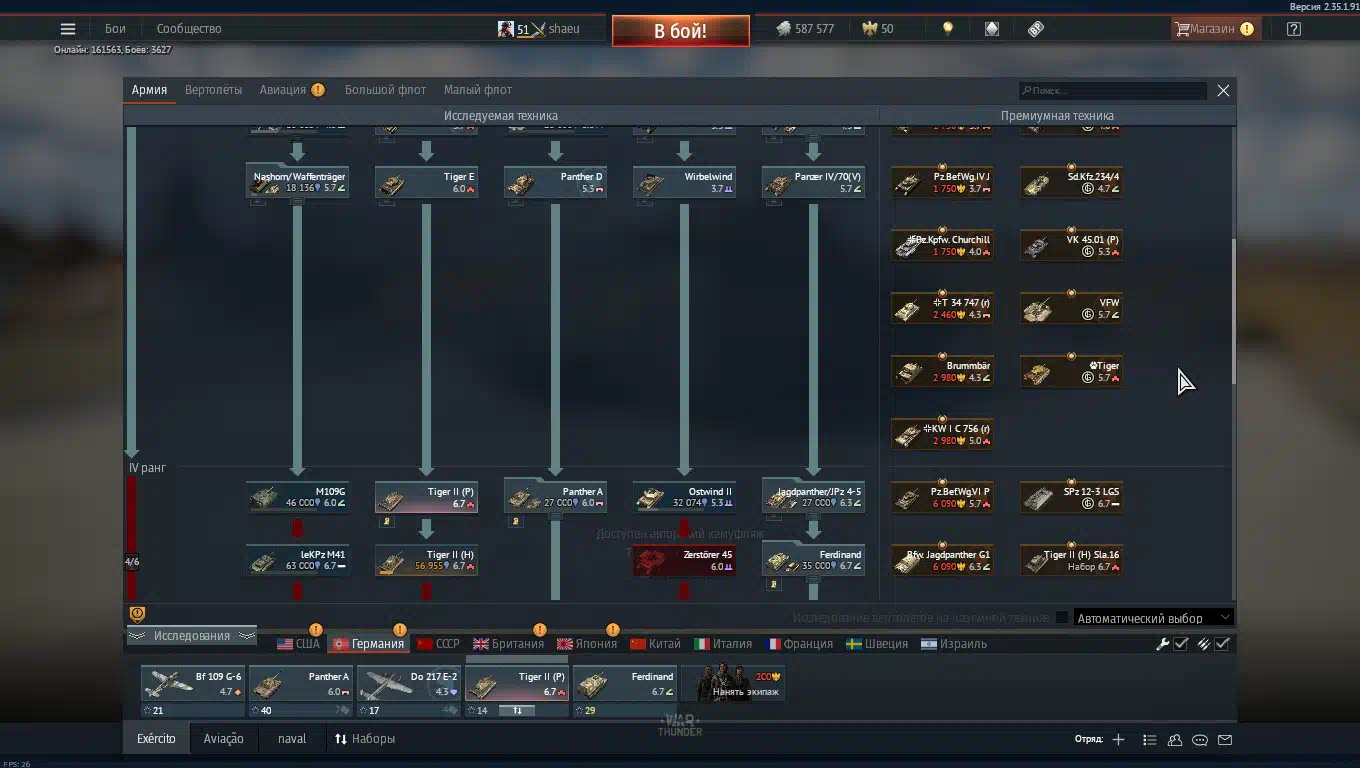
Task: Select the Британия nation tab
Action: tap(509, 644)
